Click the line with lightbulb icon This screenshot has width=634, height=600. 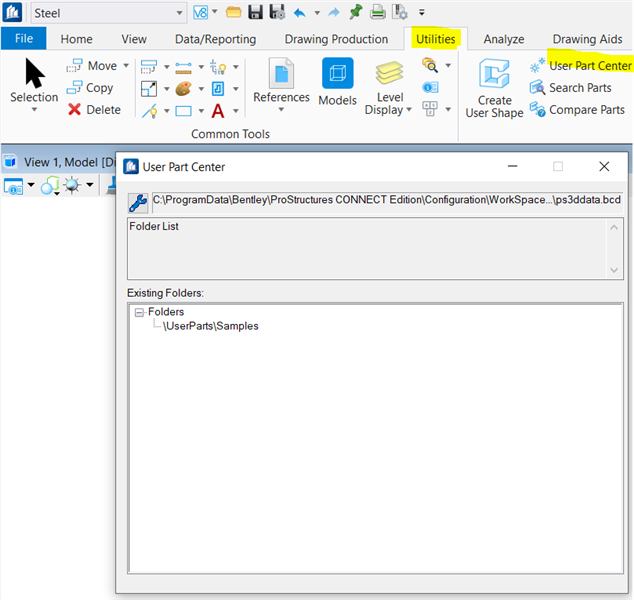click(150, 111)
